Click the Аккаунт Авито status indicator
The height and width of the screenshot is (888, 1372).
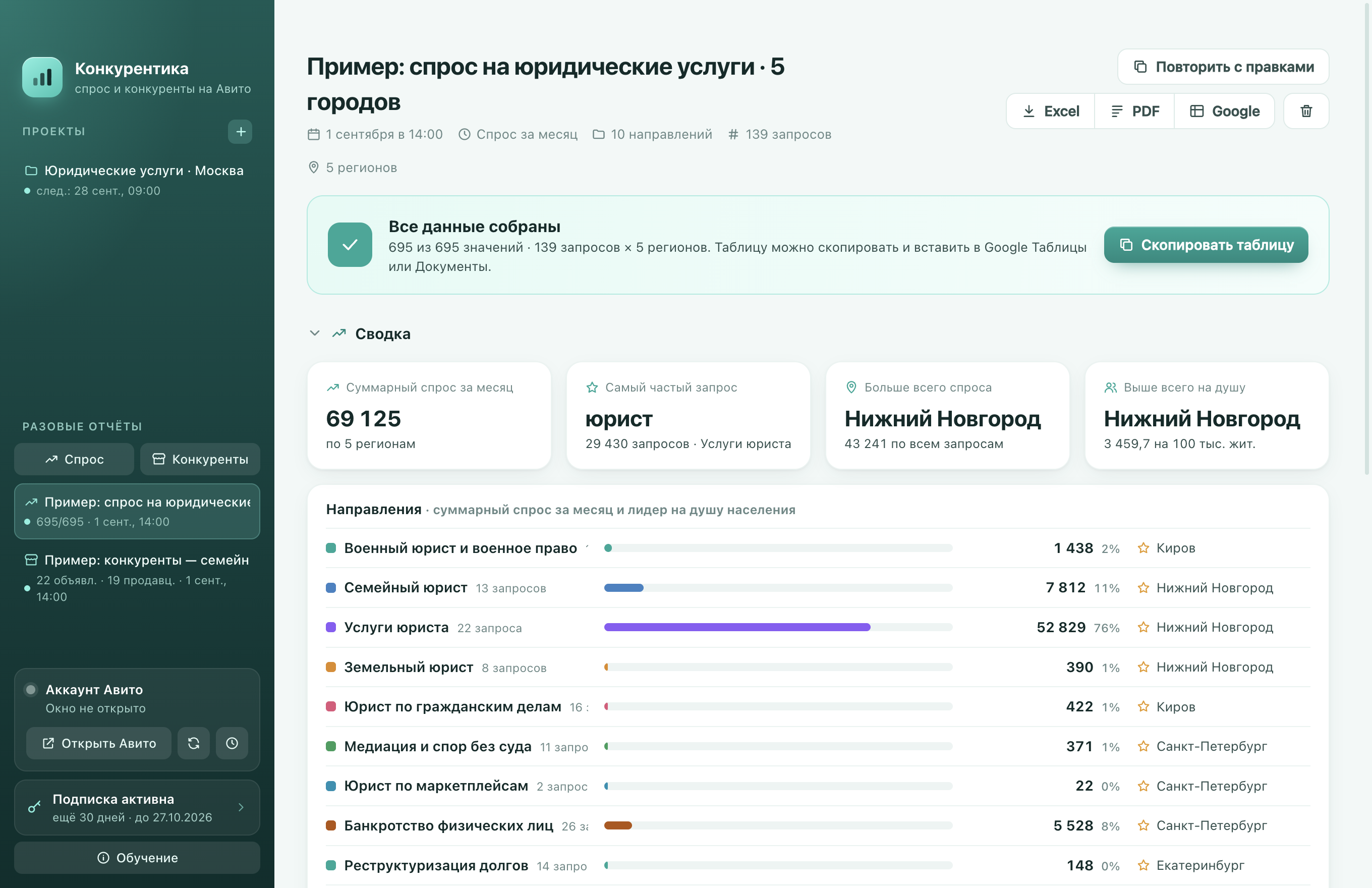click(31, 690)
